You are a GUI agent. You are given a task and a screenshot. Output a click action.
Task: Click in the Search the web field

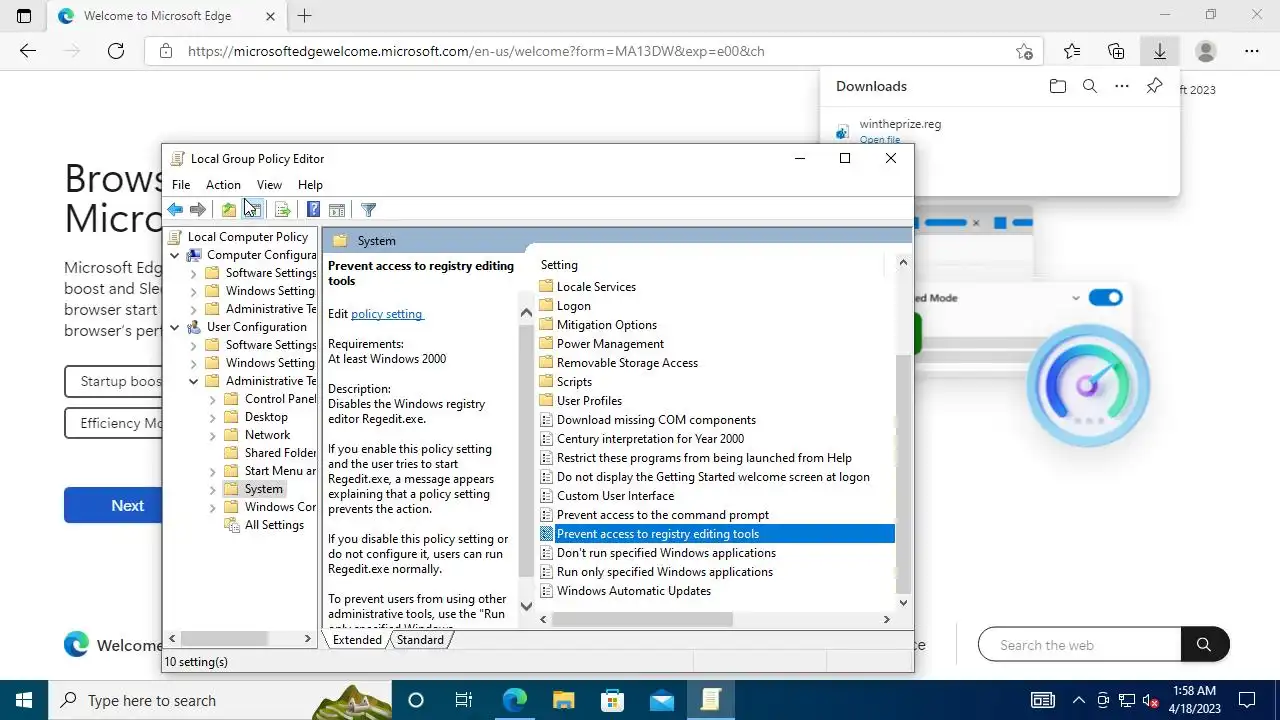[1080, 645]
